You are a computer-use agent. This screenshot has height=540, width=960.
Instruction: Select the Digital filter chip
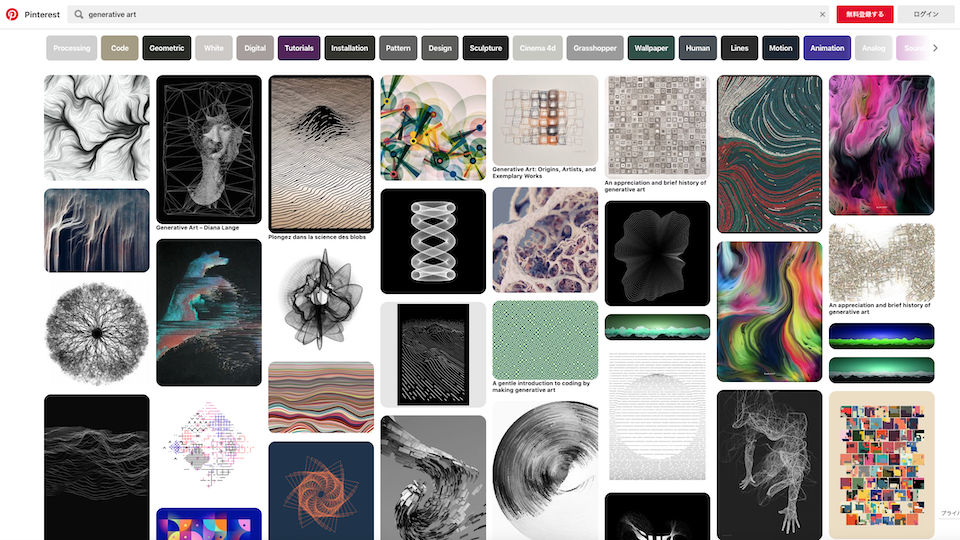point(255,48)
